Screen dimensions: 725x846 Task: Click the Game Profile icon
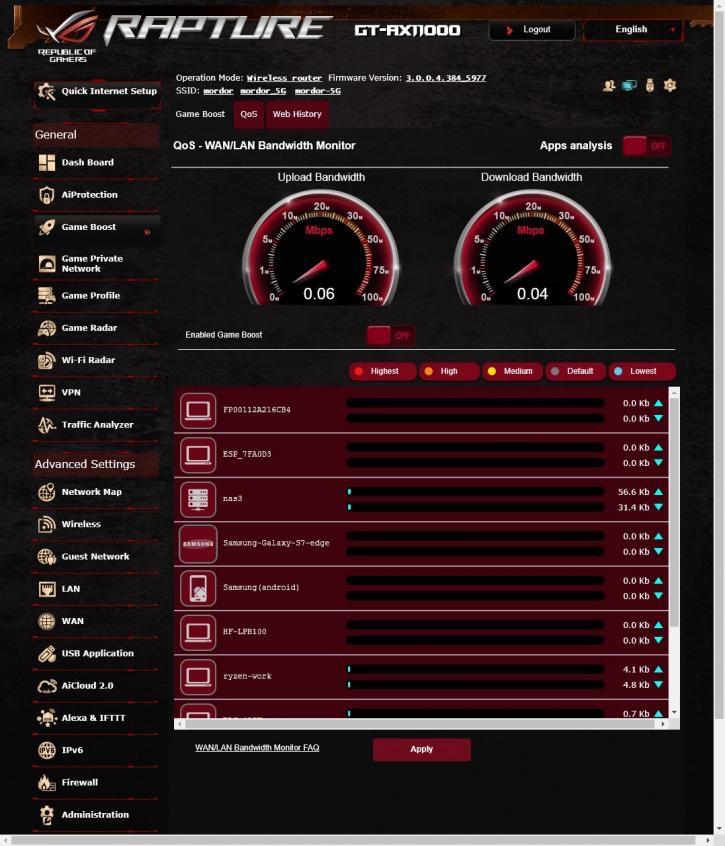47,296
